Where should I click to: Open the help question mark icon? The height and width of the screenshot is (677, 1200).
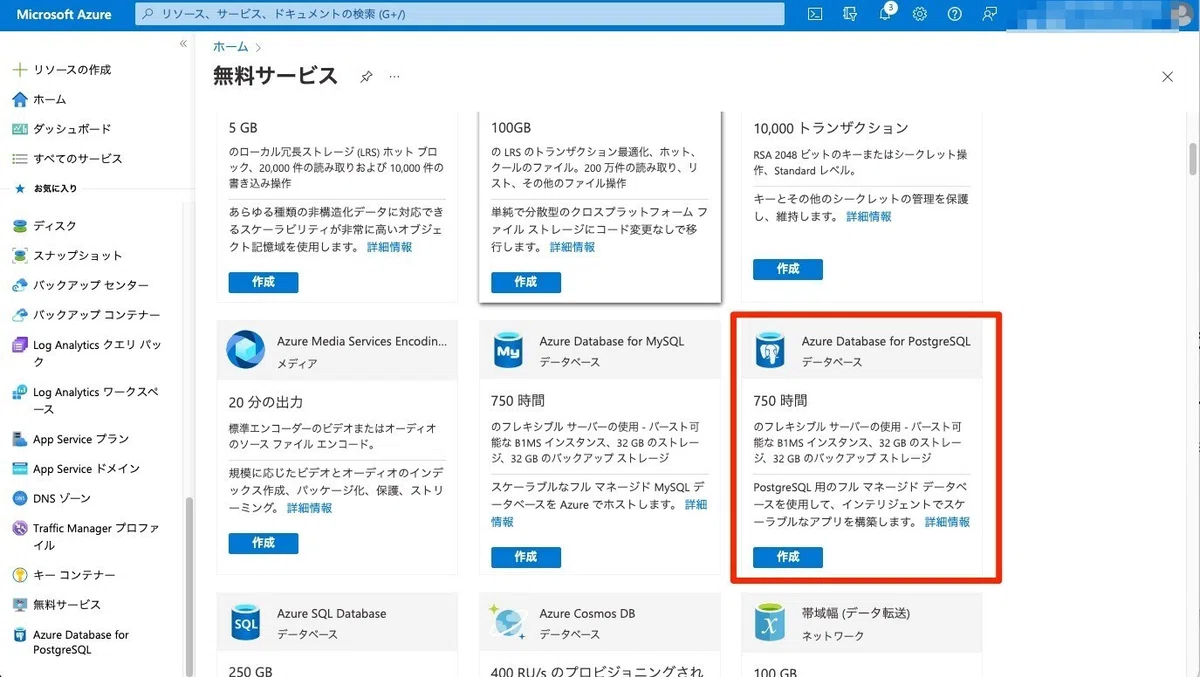click(x=955, y=14)
